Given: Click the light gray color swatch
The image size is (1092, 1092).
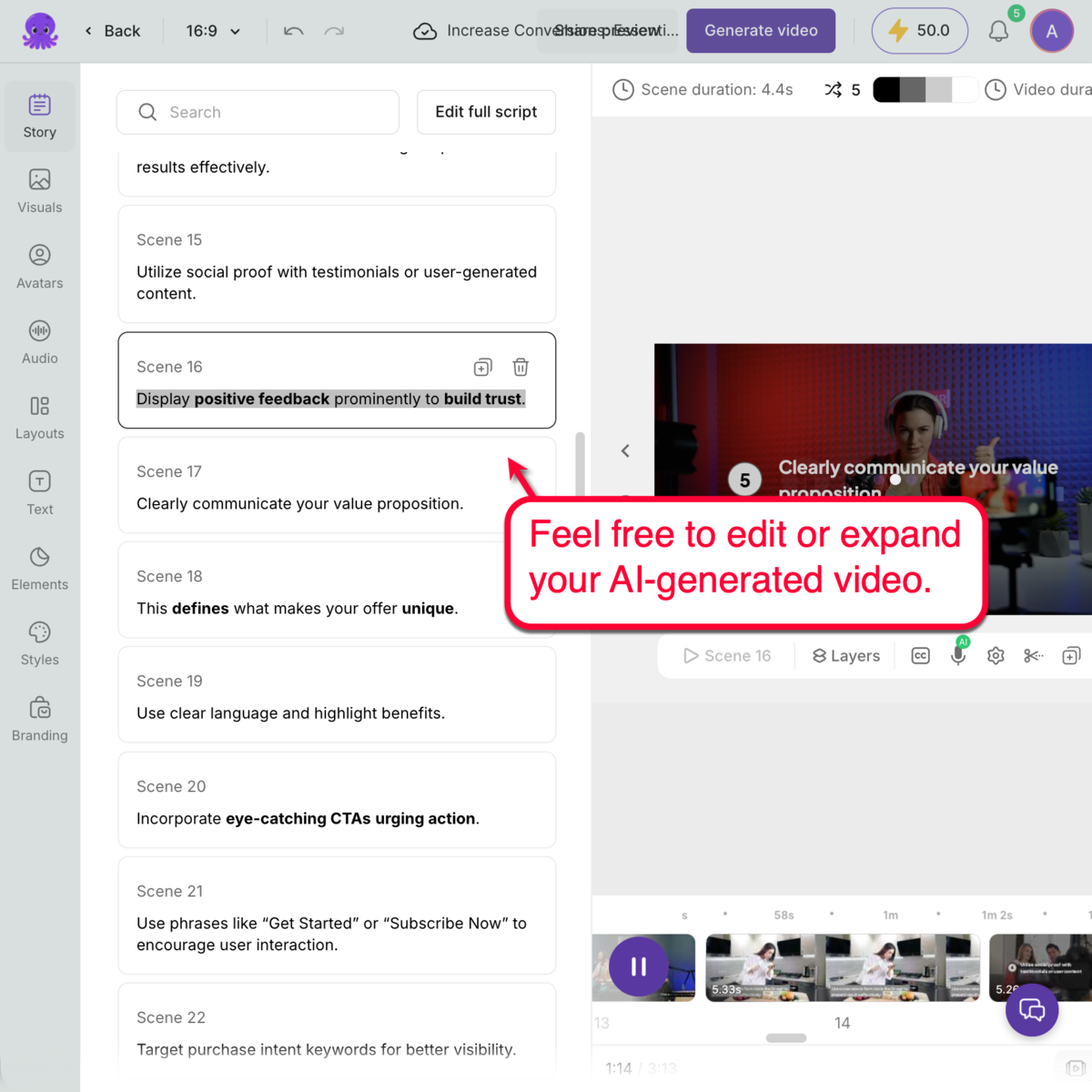Looking at the screenshot, I should tap(939, 89).
